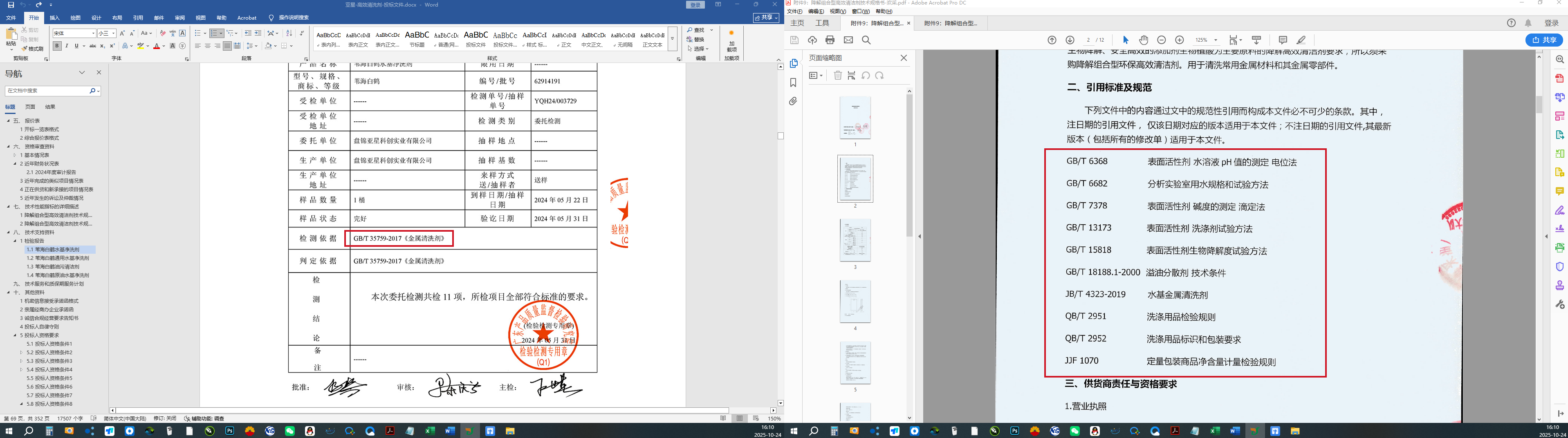Open the Add-ins (加载项) button in Word
The image size is (1568, 438).
point(731,41)
